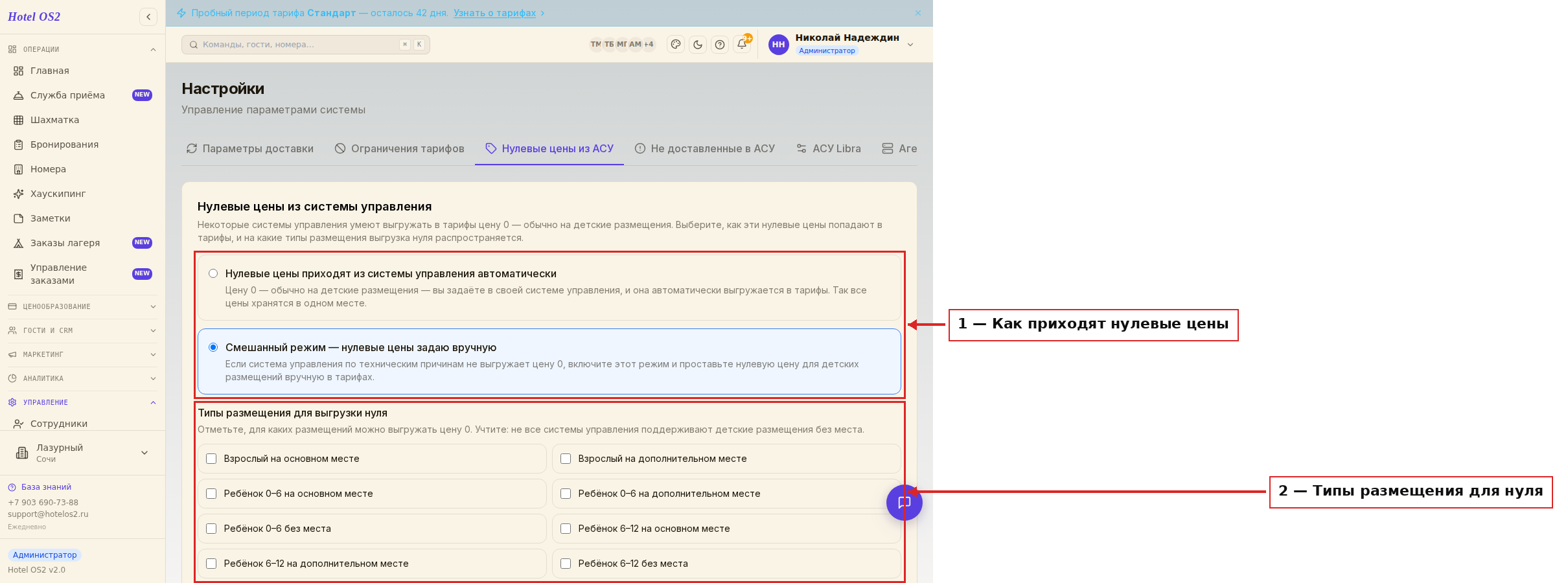Collapse the sidebar with the chevron button
Screen dimensions: 1568x583
click(148, 17)
